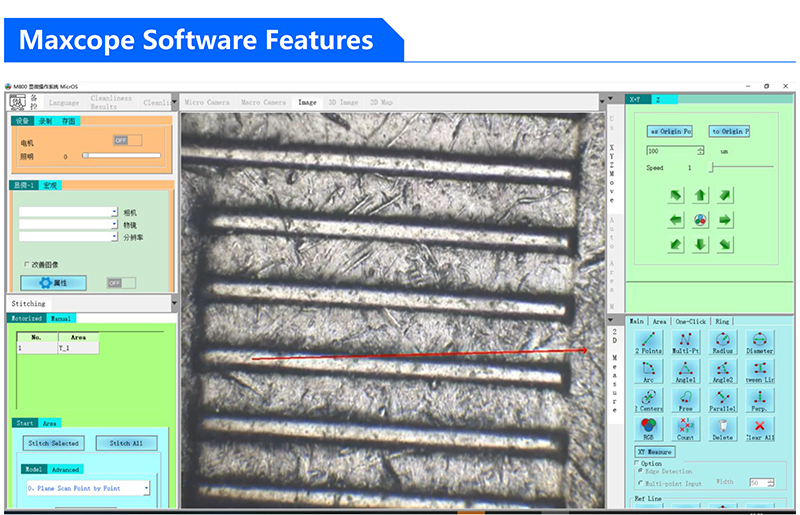The image size is (800, 515).
Task: Select the 2 Points measurement tool
Action: pyautogui.click(x=648, y=343)
